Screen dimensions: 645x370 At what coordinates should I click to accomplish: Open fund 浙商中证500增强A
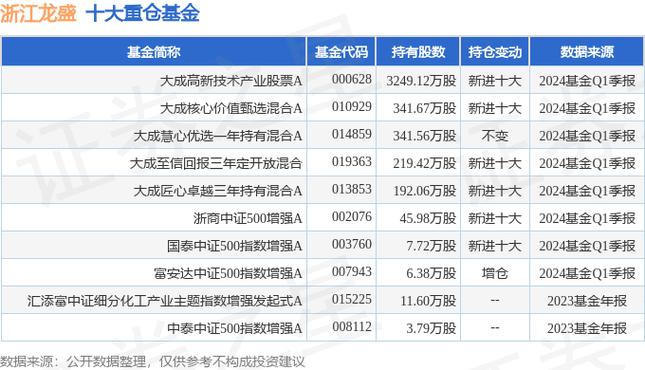pyautogui.click(x=248, y=218)
